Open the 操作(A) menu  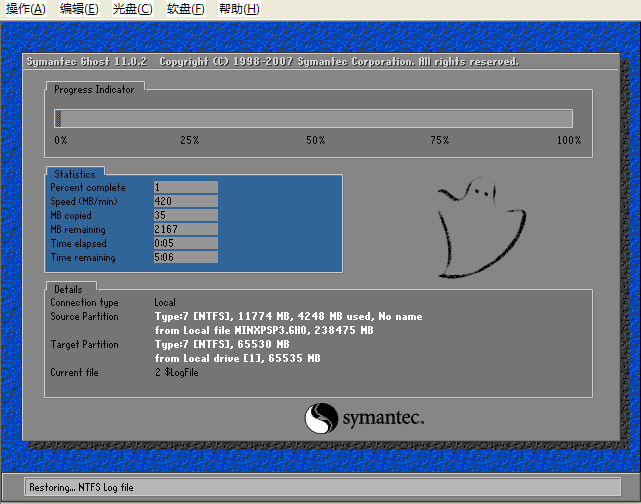(x=26, y=9)
